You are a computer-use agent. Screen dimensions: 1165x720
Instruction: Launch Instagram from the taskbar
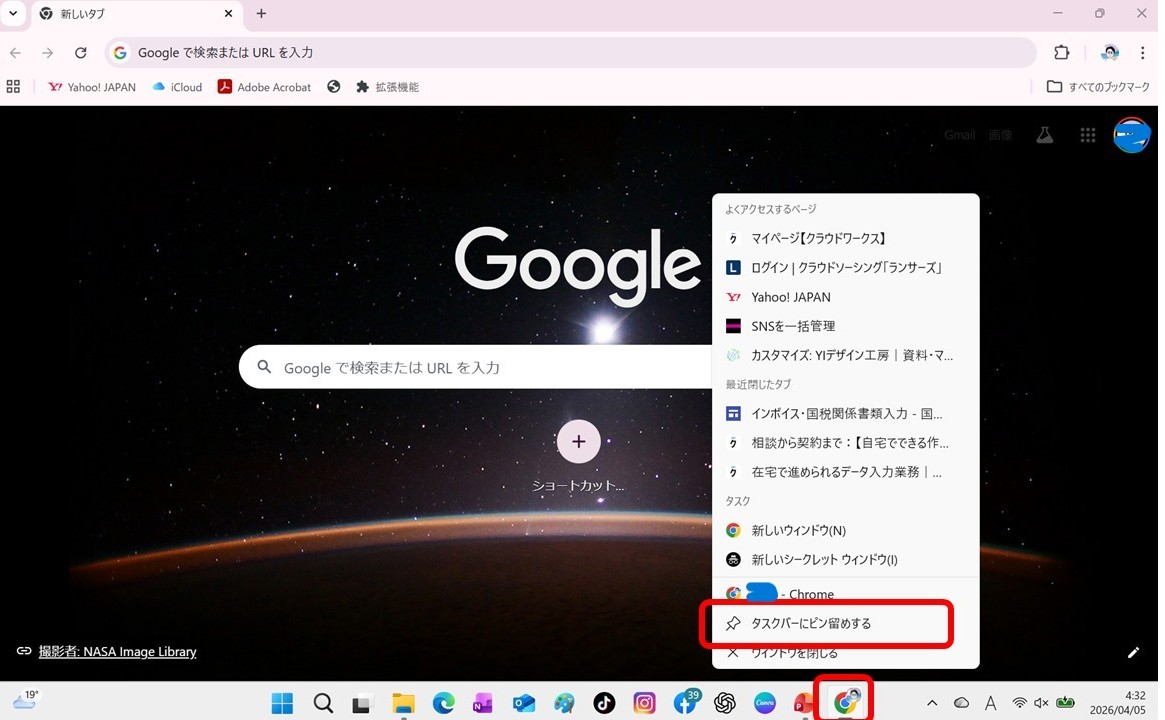645,703
